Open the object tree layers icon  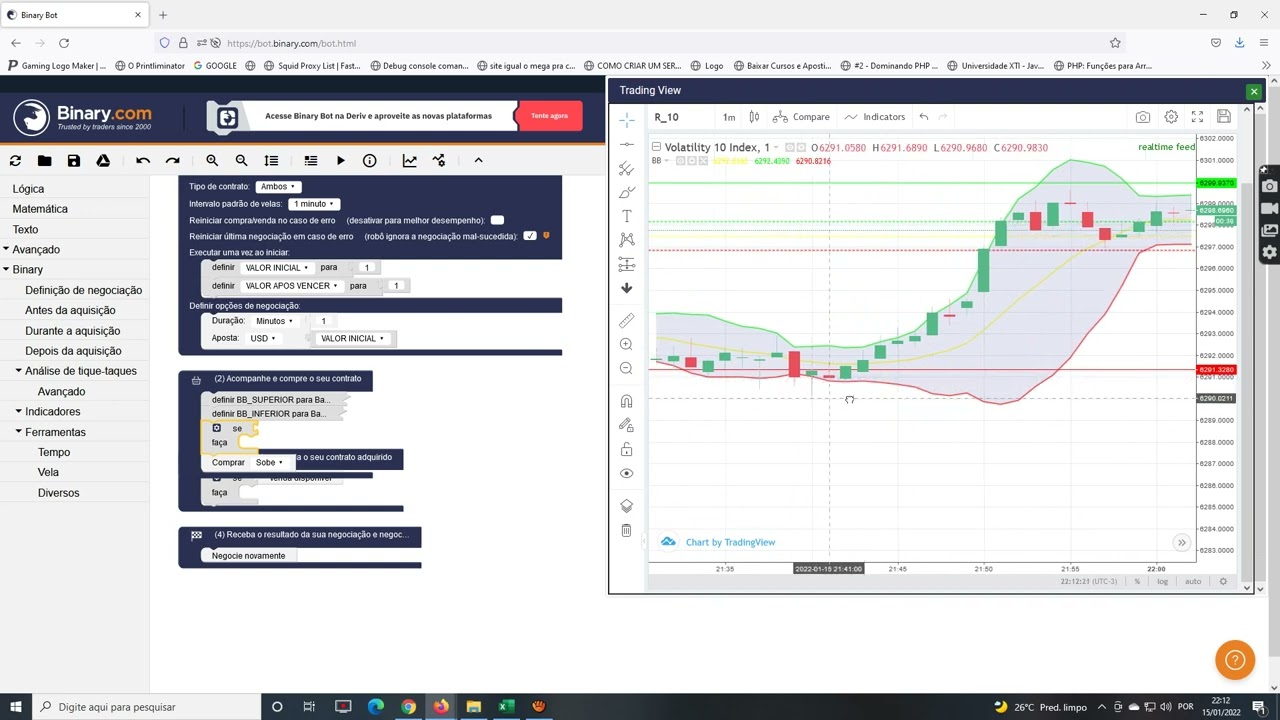(x=626, y=506)
